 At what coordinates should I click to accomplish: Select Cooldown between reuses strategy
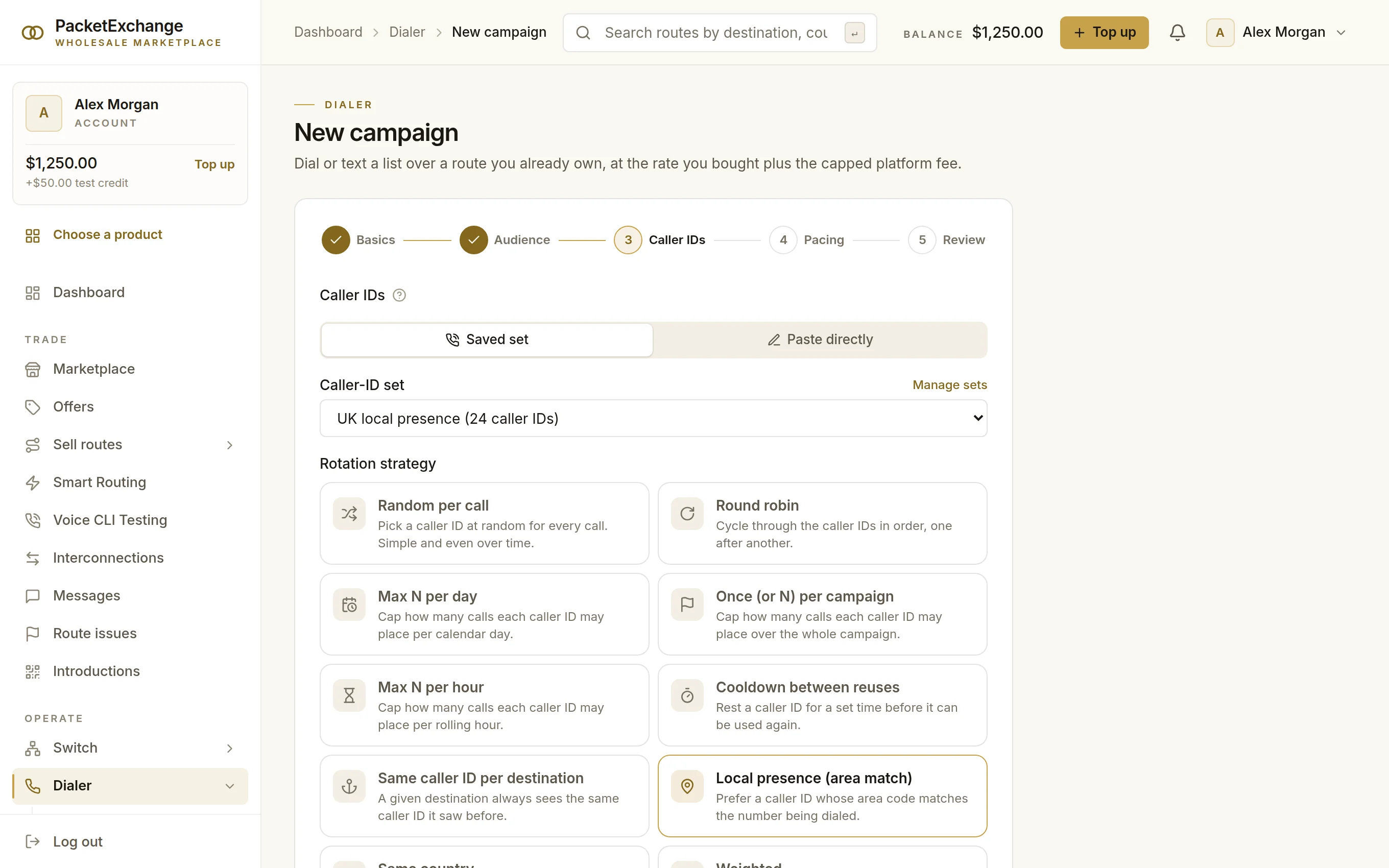[x=822, y=705]
